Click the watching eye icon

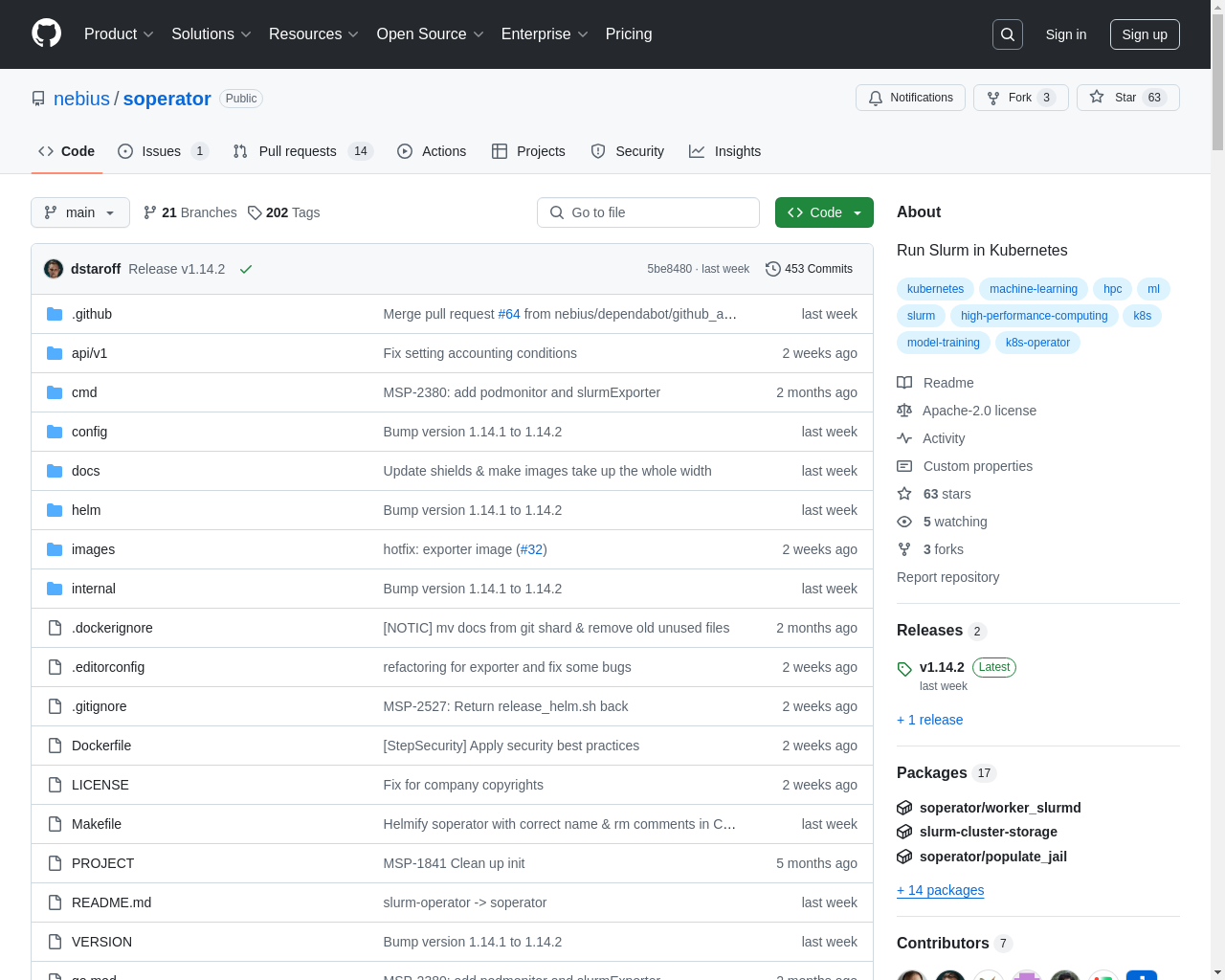tap(904, 522)
